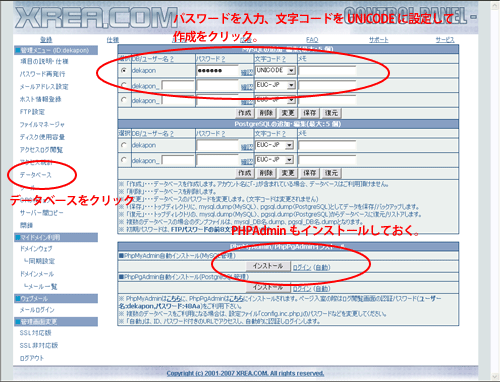Open first PostgreSQL row EUC-JP dropdown
Screen dimensions: 500x382
[274, 145]
